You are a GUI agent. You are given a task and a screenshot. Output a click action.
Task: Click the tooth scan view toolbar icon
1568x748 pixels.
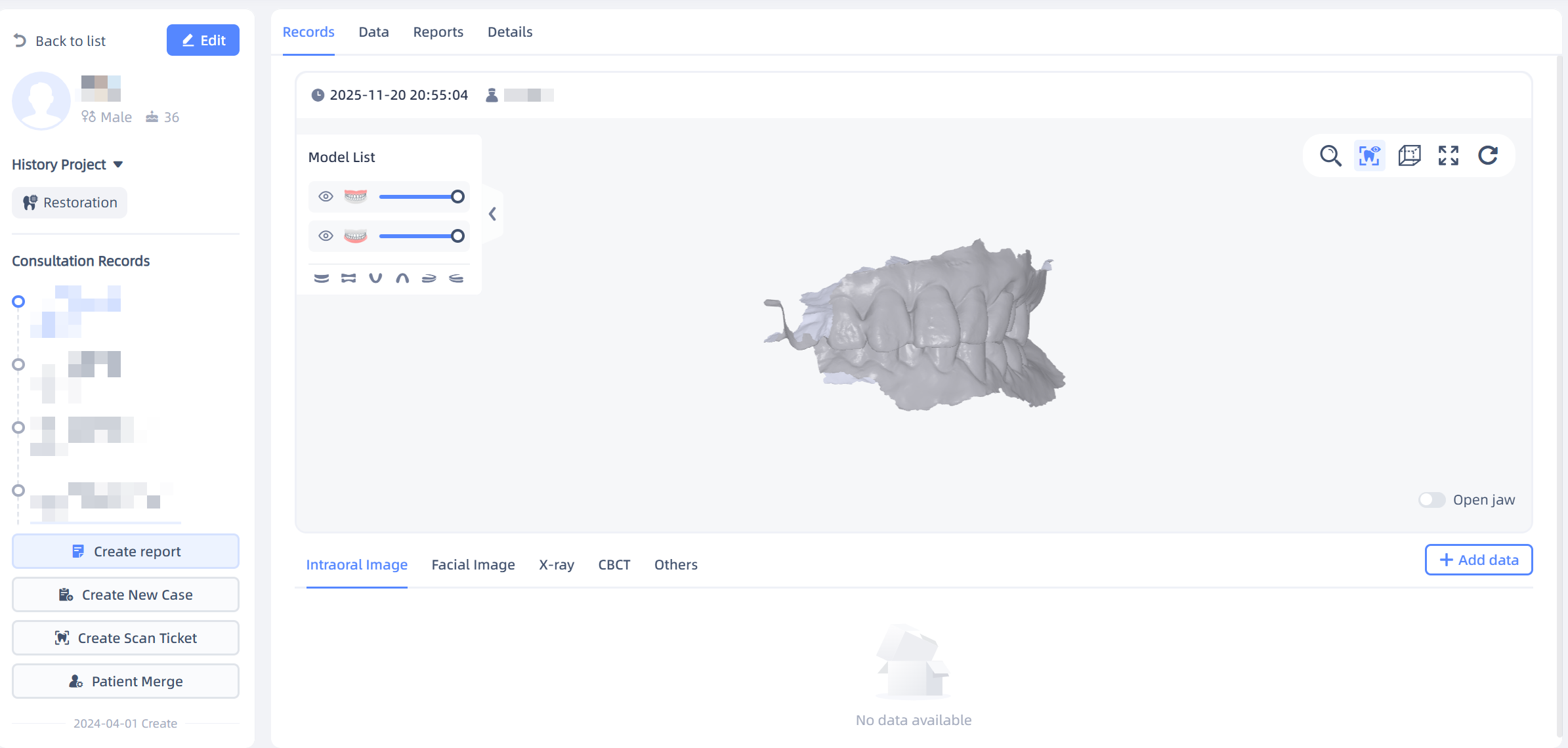click(1370, 156)
